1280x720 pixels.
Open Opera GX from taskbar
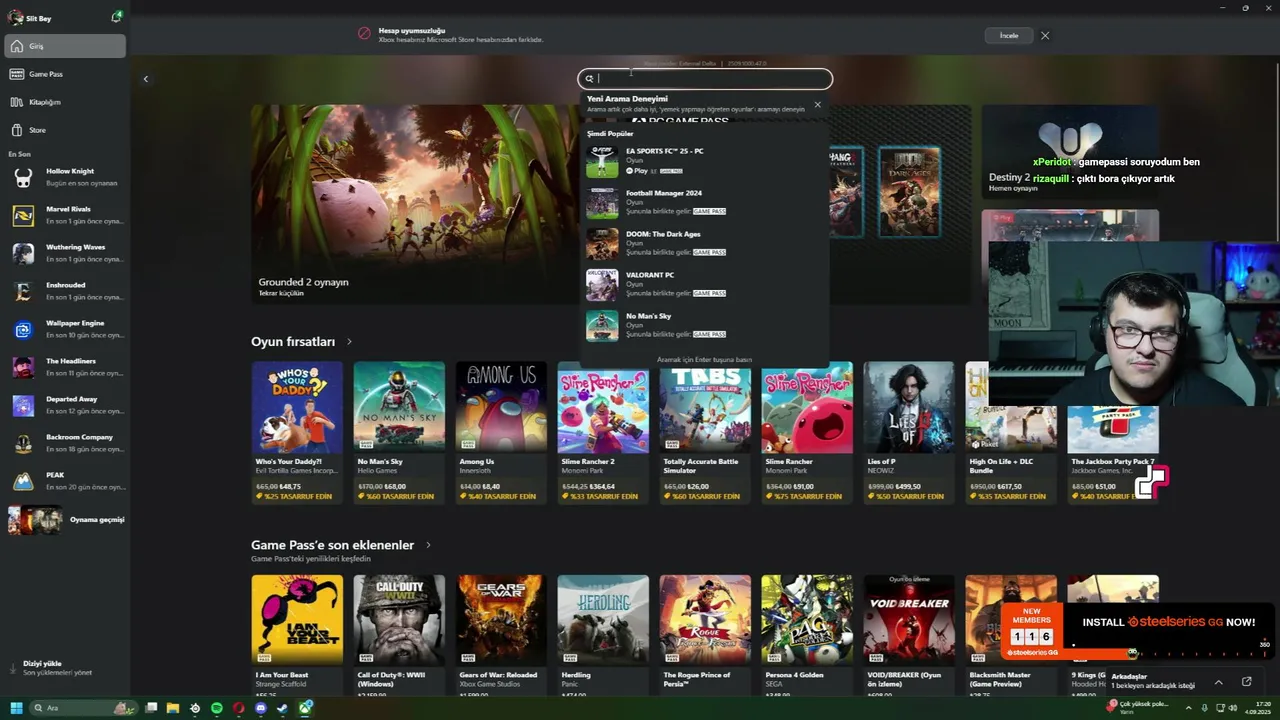pos(239,708)
